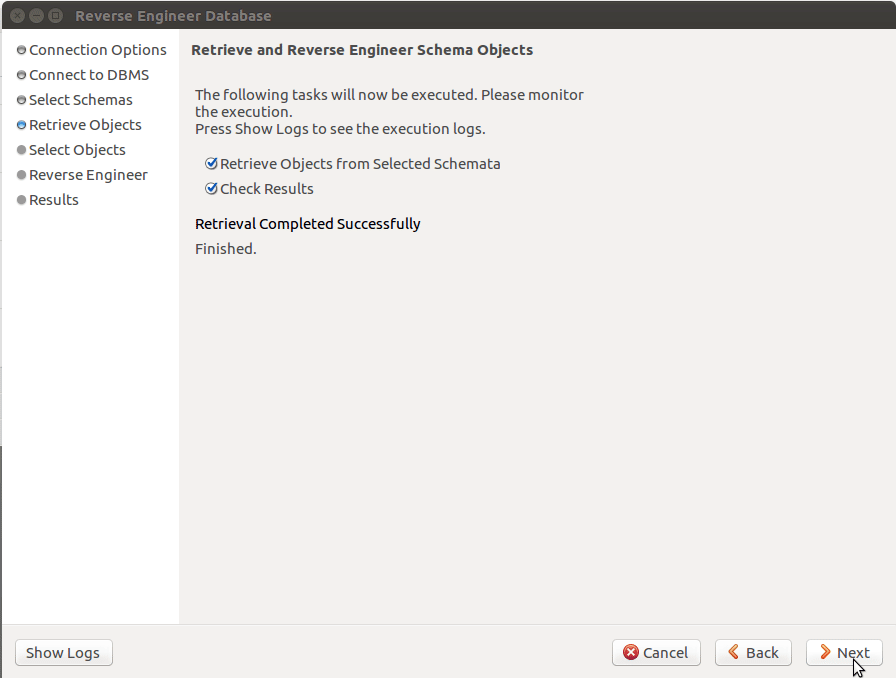Screen dimensions: 896x678
Task: Click the Select Schemas step bullet icon
Action: tap(21, 100)
